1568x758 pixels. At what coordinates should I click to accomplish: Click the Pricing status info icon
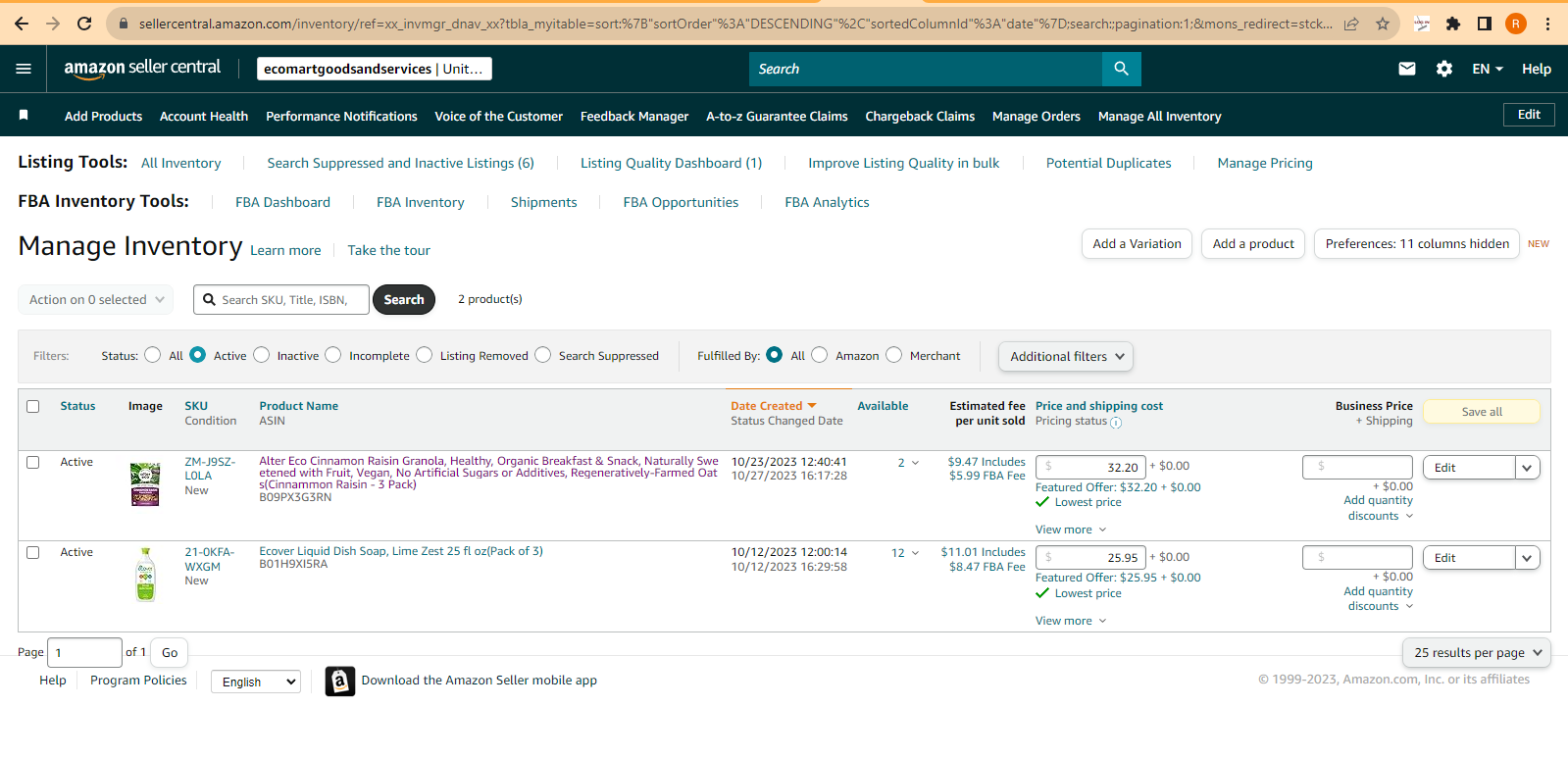(x=1116, y=423)
